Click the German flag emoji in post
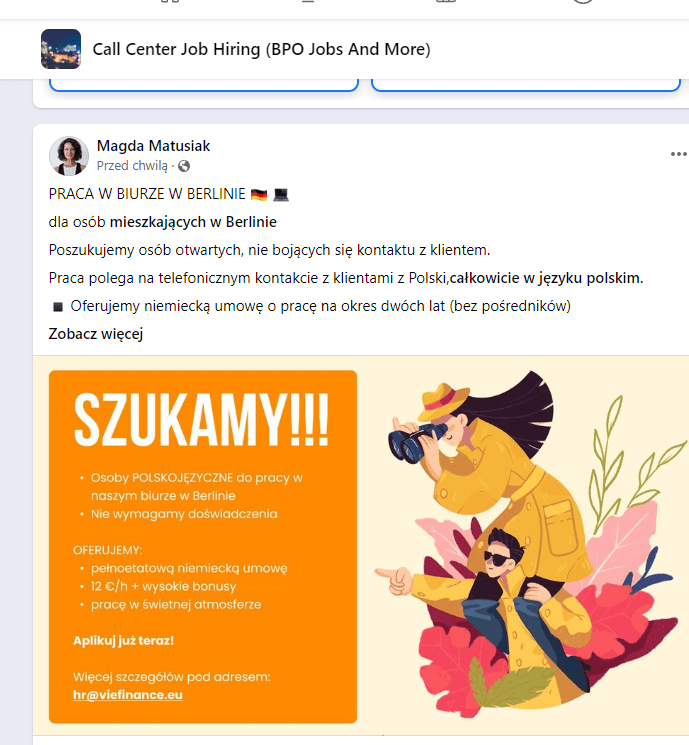689x745 pixels. point(259,194)
